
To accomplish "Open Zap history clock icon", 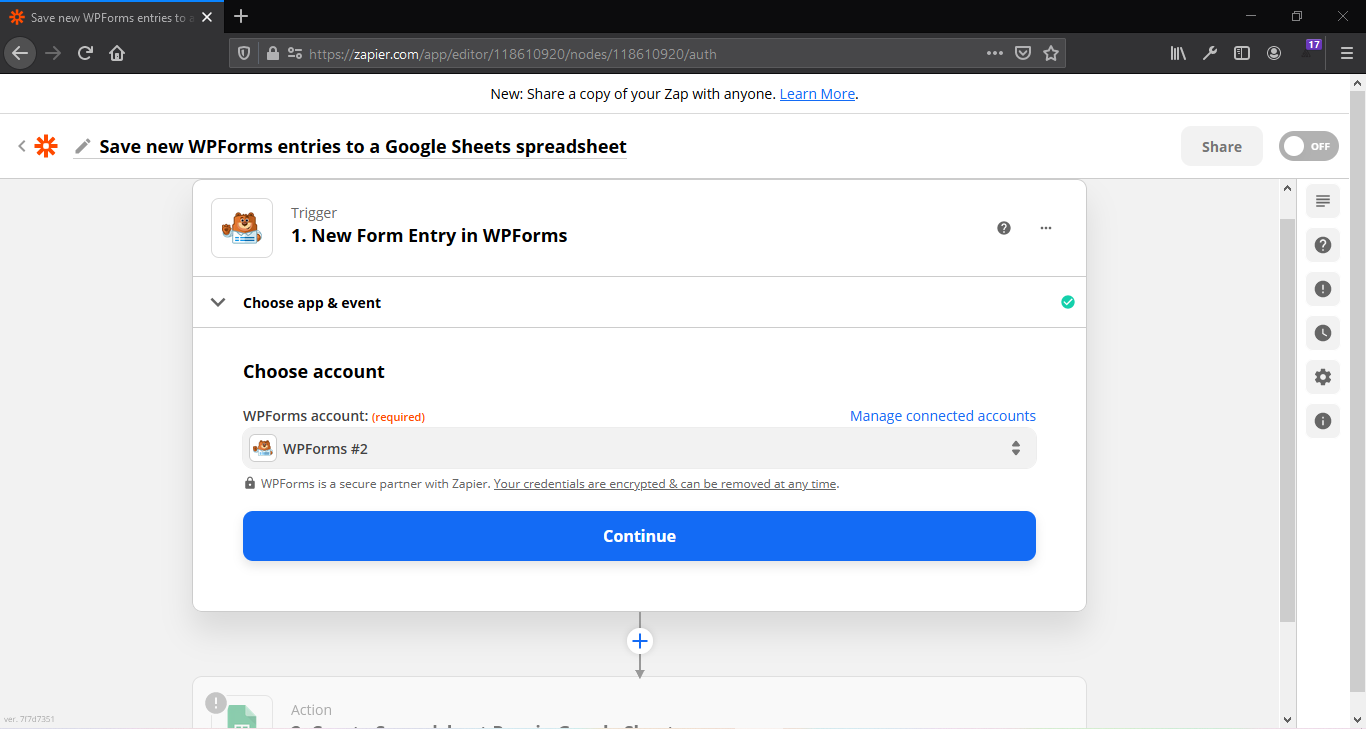I will (x=1323, y=333).
